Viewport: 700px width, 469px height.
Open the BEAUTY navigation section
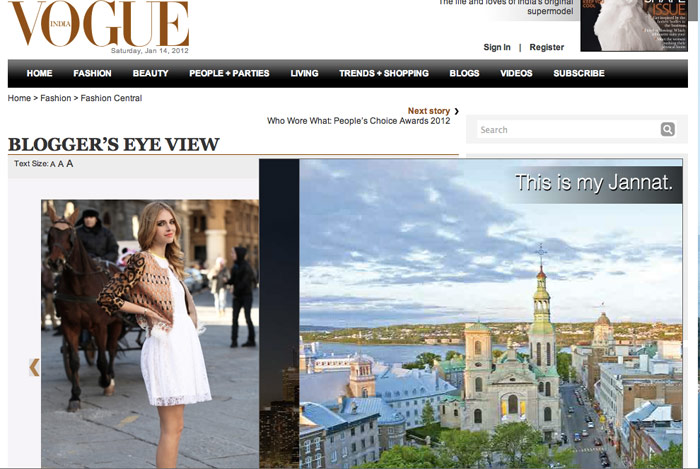click(150, 73)
